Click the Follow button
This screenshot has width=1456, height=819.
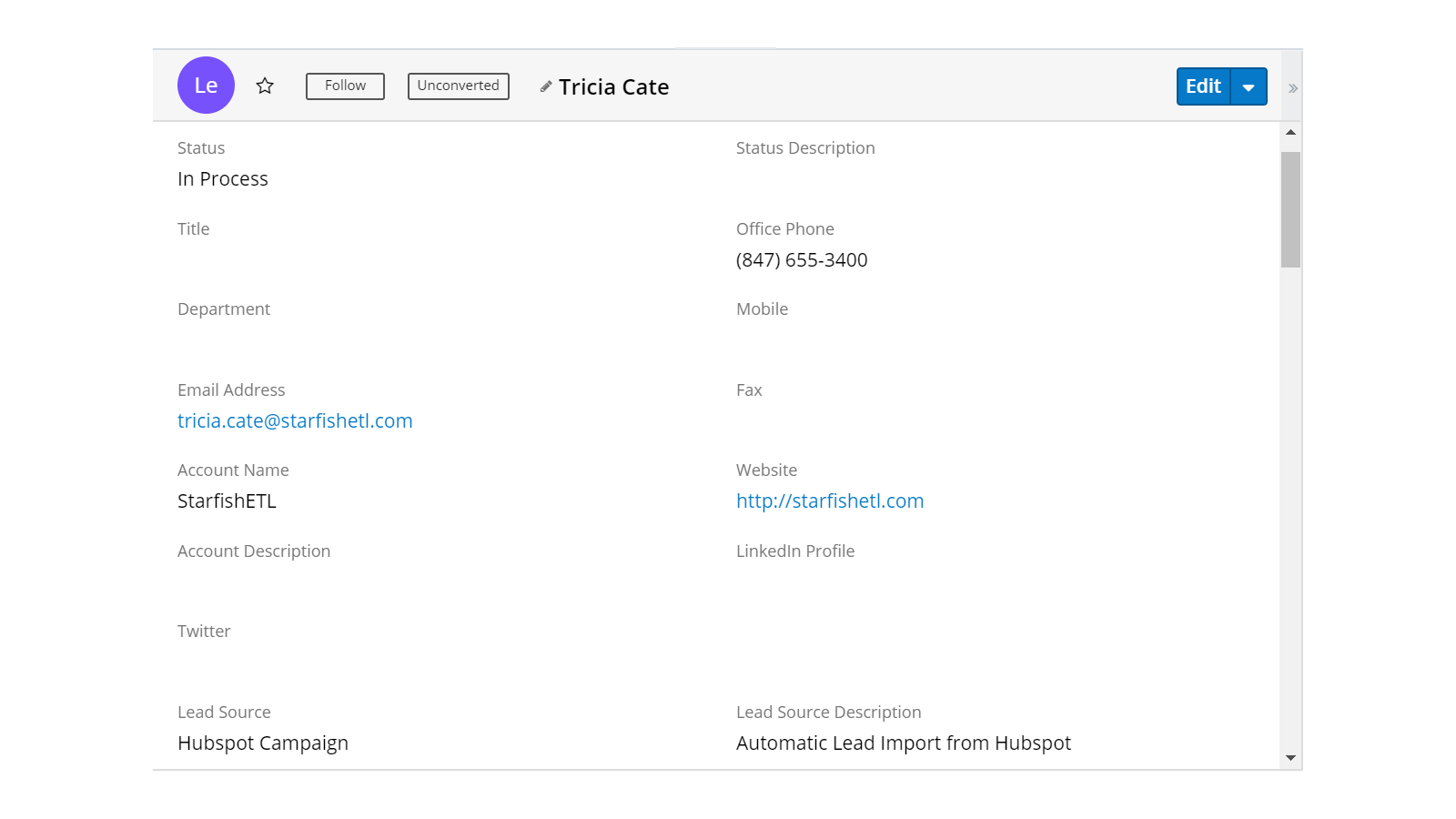point(345,86)
